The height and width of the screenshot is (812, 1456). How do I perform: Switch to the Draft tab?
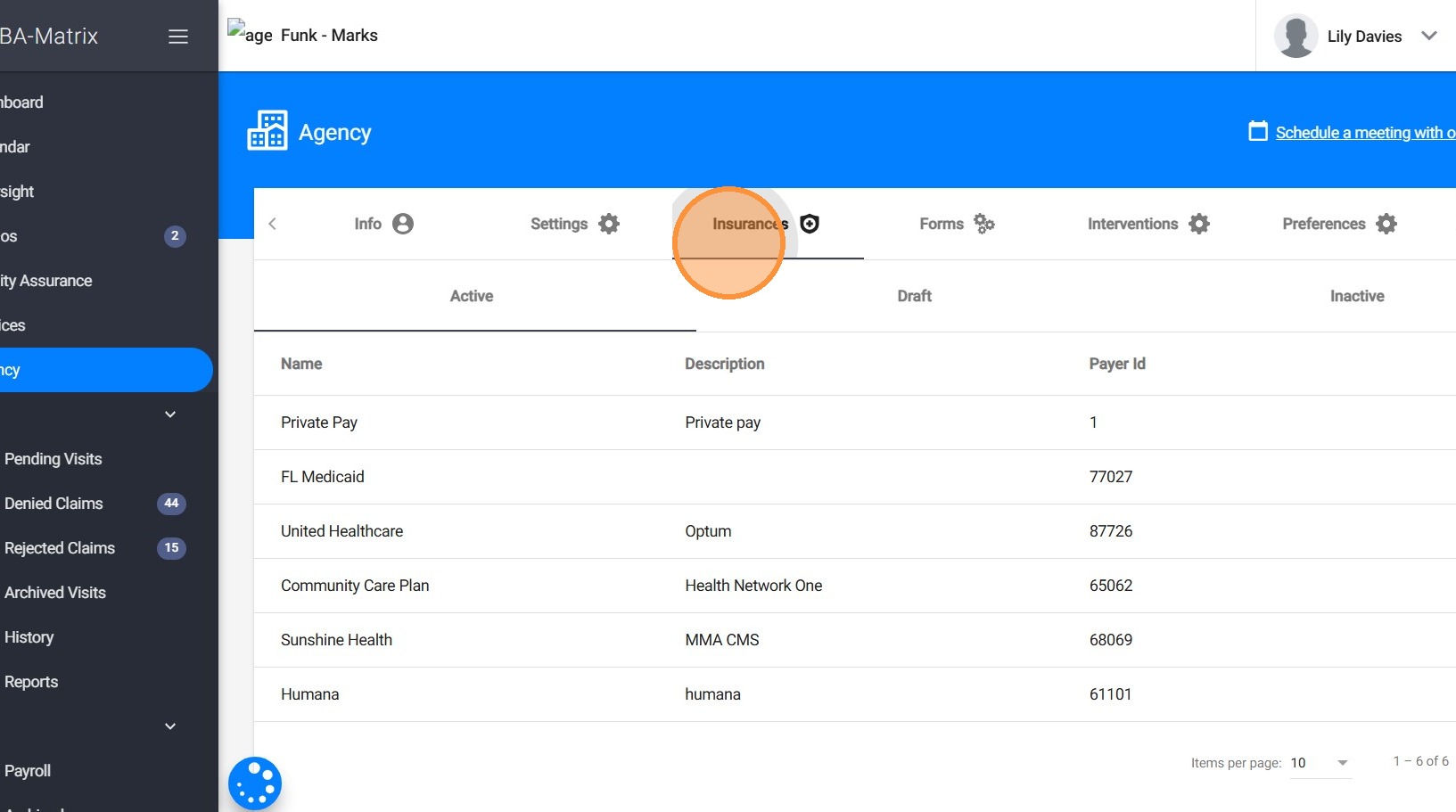pos(914,296)
